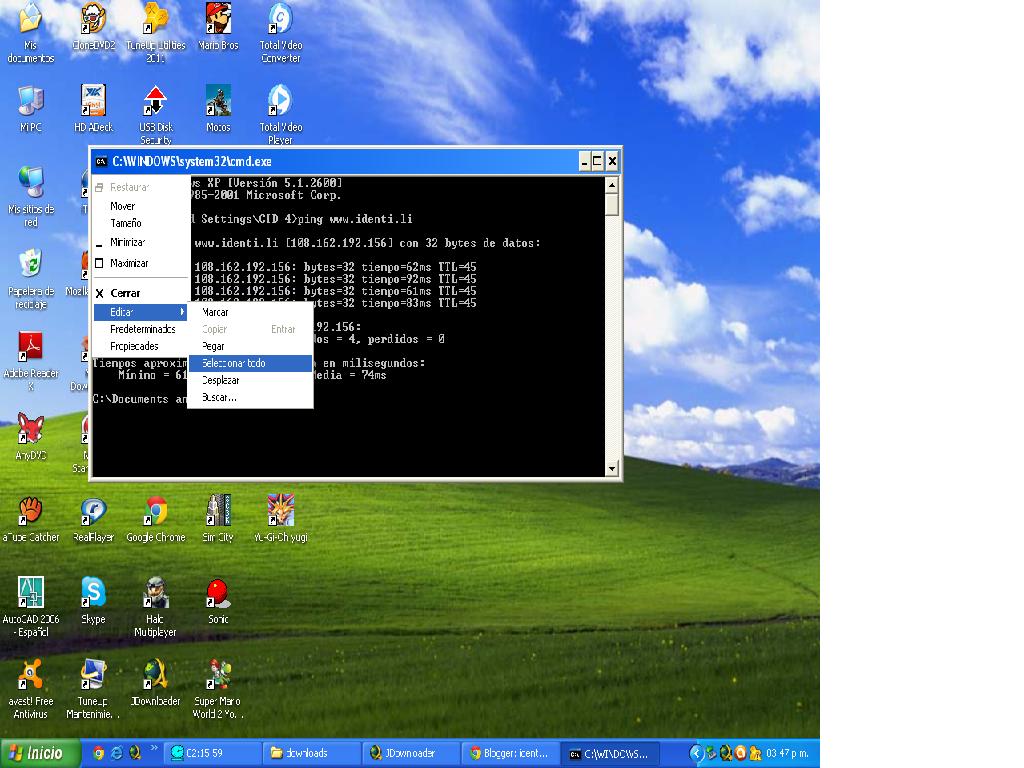Launch Sonic desktop shortcut
1024x768 pixels.
coord(218,601)
